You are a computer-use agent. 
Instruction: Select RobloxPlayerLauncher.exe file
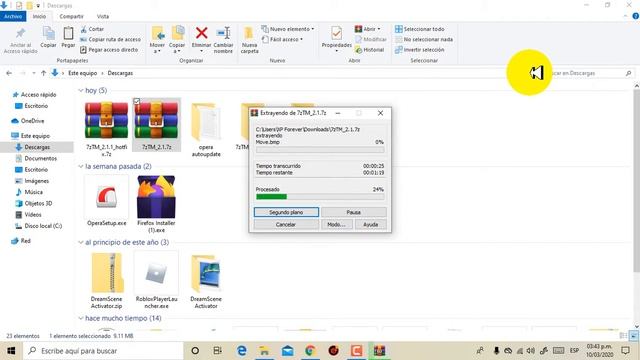tap(156, 280)
